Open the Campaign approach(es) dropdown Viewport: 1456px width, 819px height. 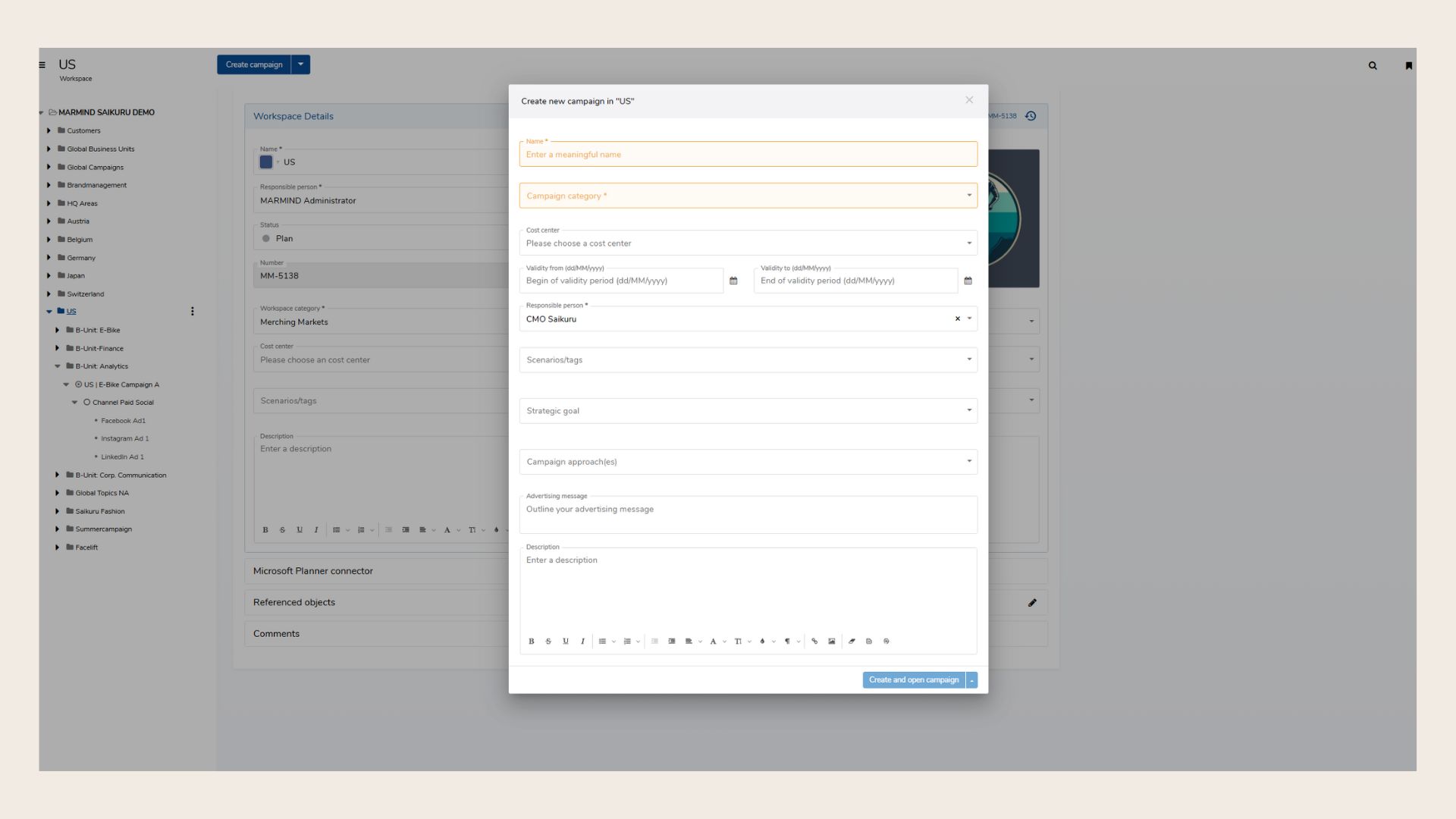748,462
